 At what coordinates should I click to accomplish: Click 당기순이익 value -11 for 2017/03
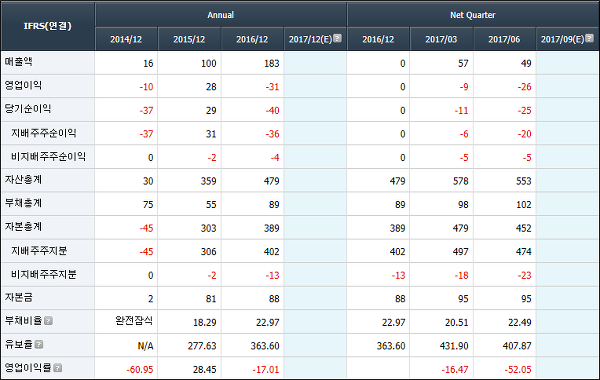pos(461,111)
